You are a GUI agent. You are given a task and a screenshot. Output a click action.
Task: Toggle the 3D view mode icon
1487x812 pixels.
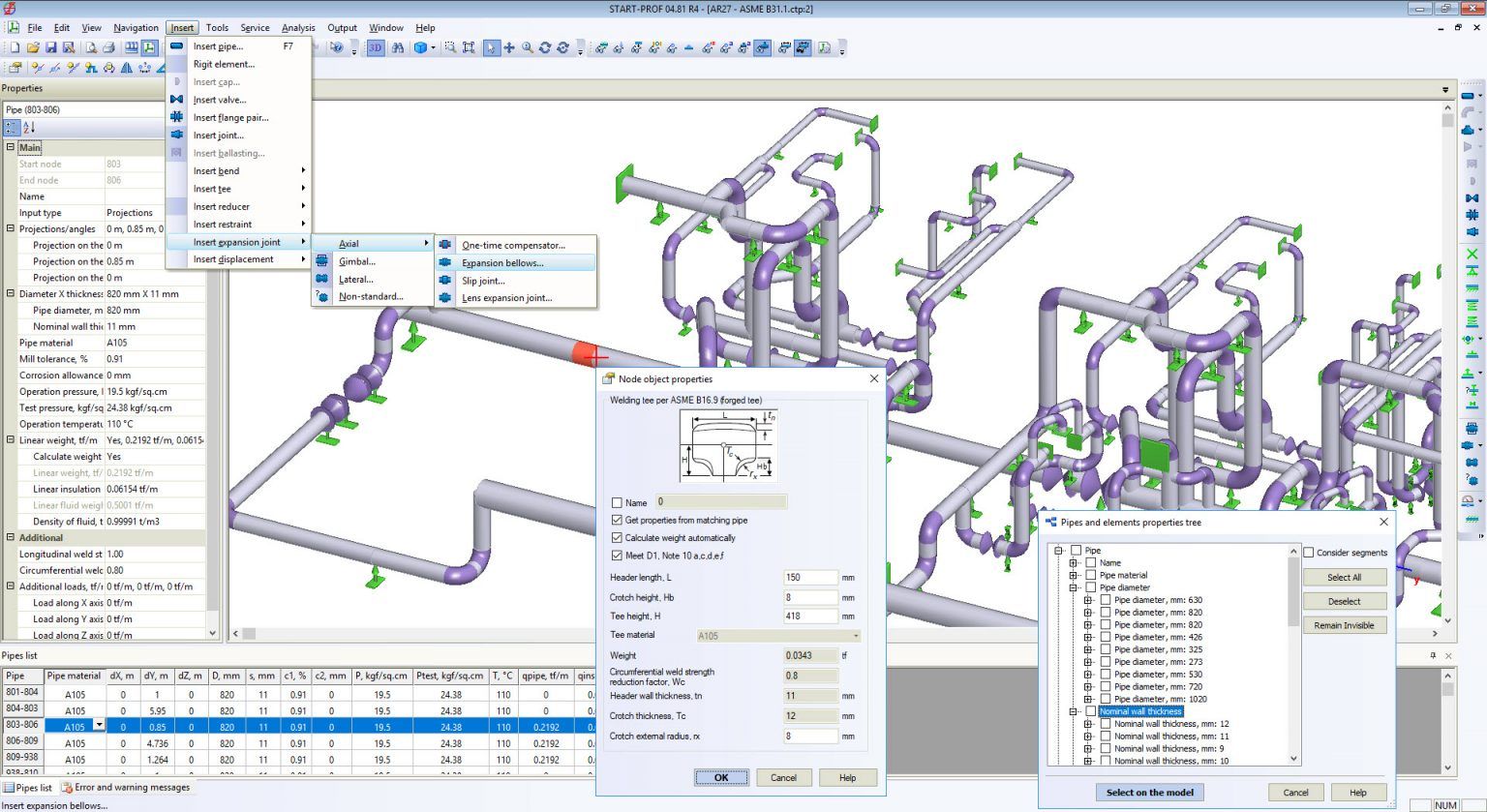[376, 47]
